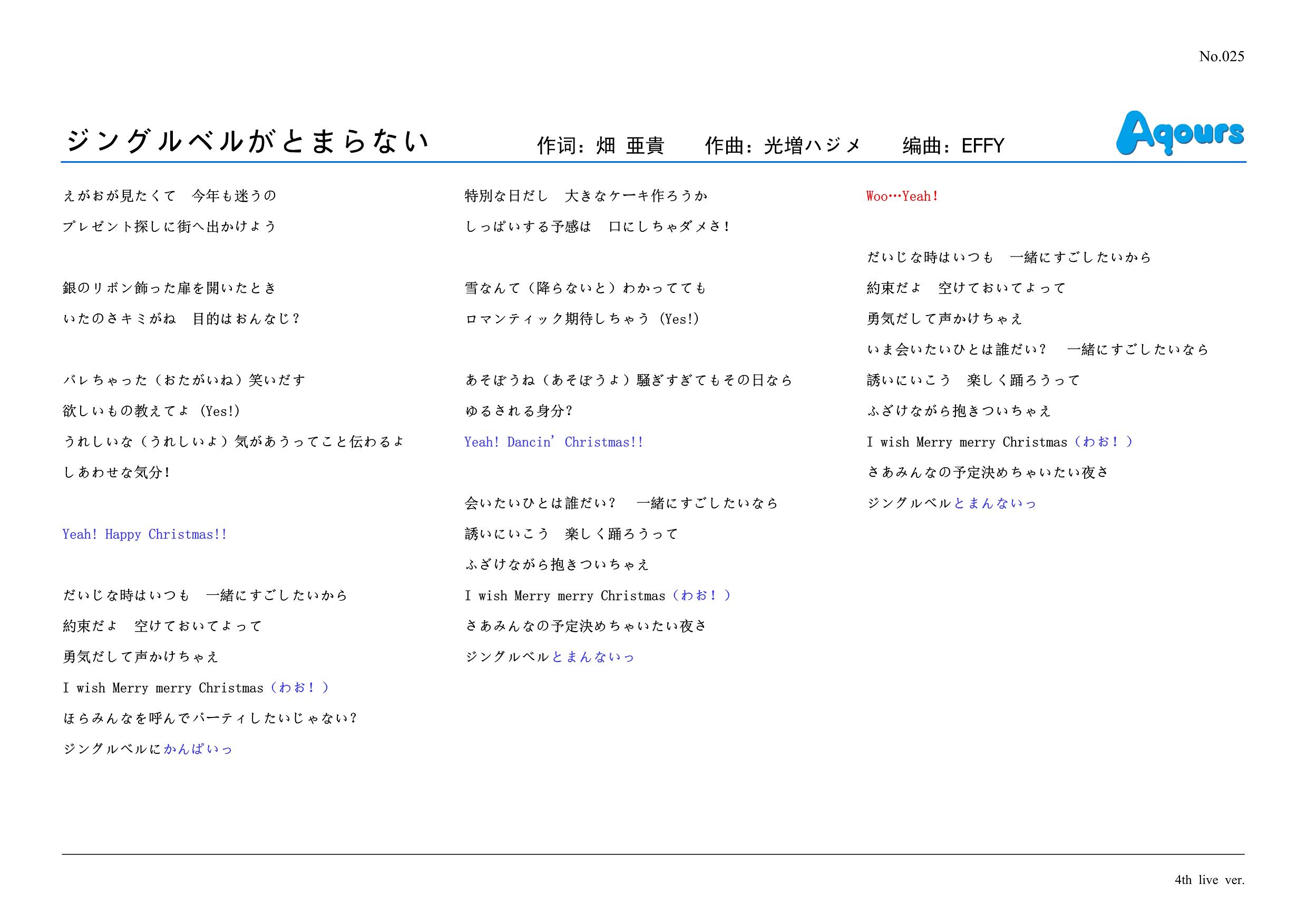Click the line 特別な日だし 大きなケーキ作ろうか
The width and height of the screenshot is (1307, 924).
pos(586,196)
